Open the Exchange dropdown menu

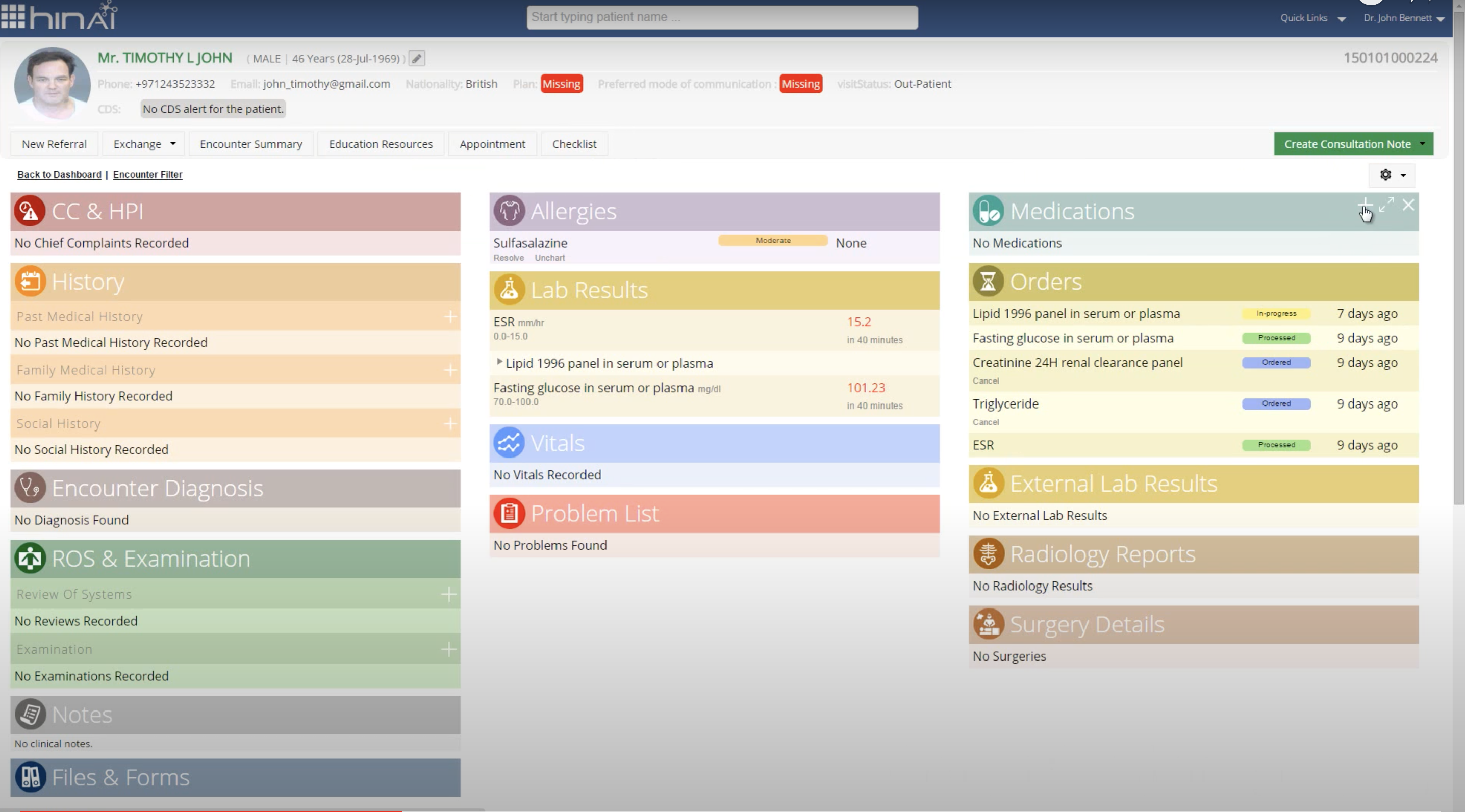tap(144, 144)
